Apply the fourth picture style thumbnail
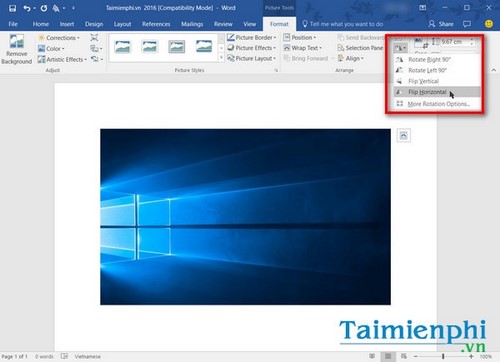 (204, 47)
